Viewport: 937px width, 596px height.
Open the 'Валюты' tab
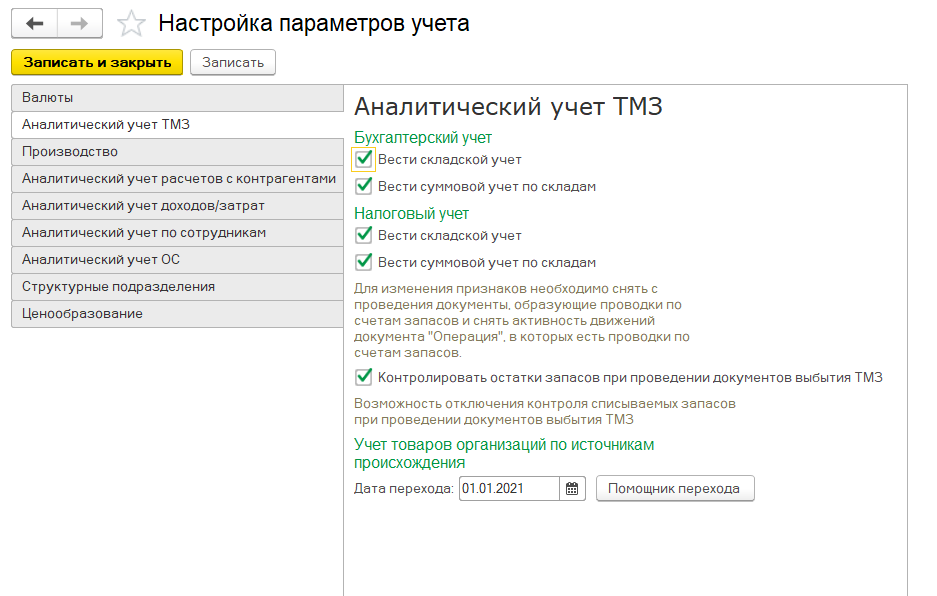tap(176, 98)
